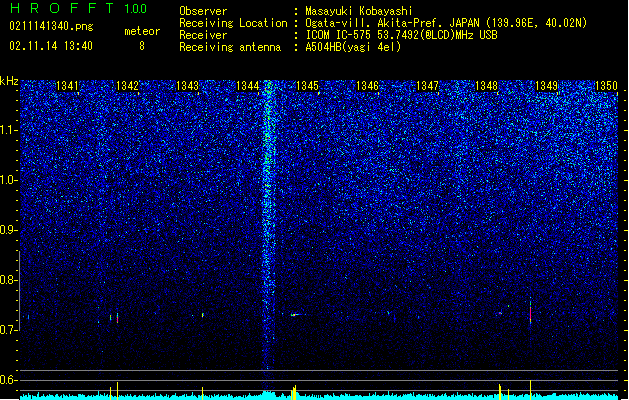Click the 0.8 frequency axis label
Viewport: 629px width, 400px height.
[8, 280]
